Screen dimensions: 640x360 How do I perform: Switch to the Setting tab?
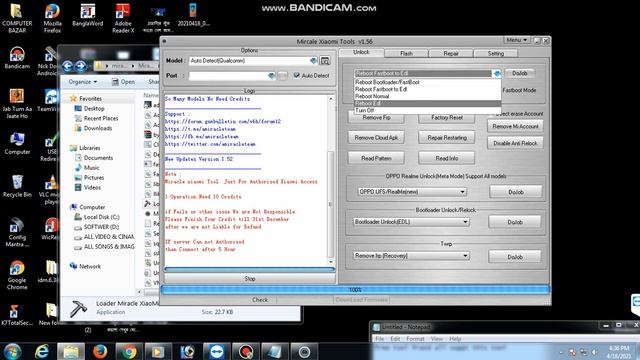(x=496, y=53)
